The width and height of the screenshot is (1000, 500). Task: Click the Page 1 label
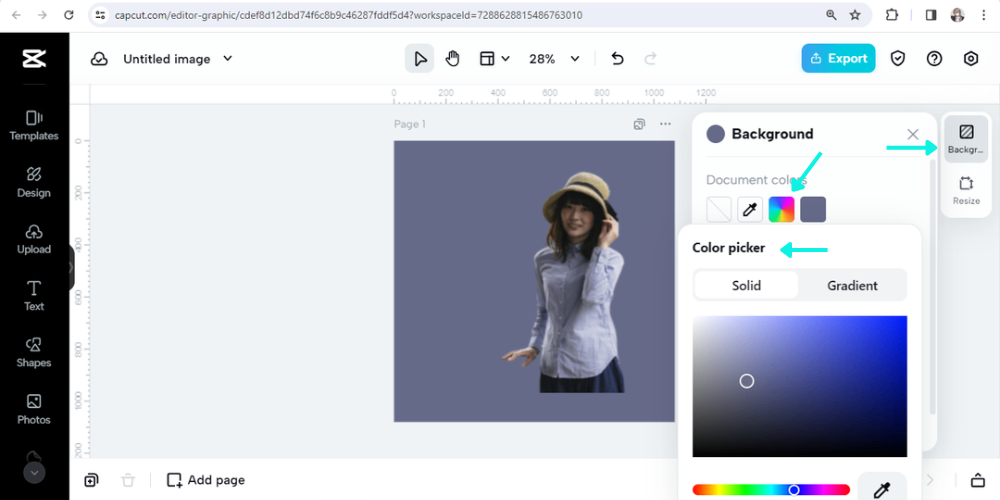(x=409, y=124)
